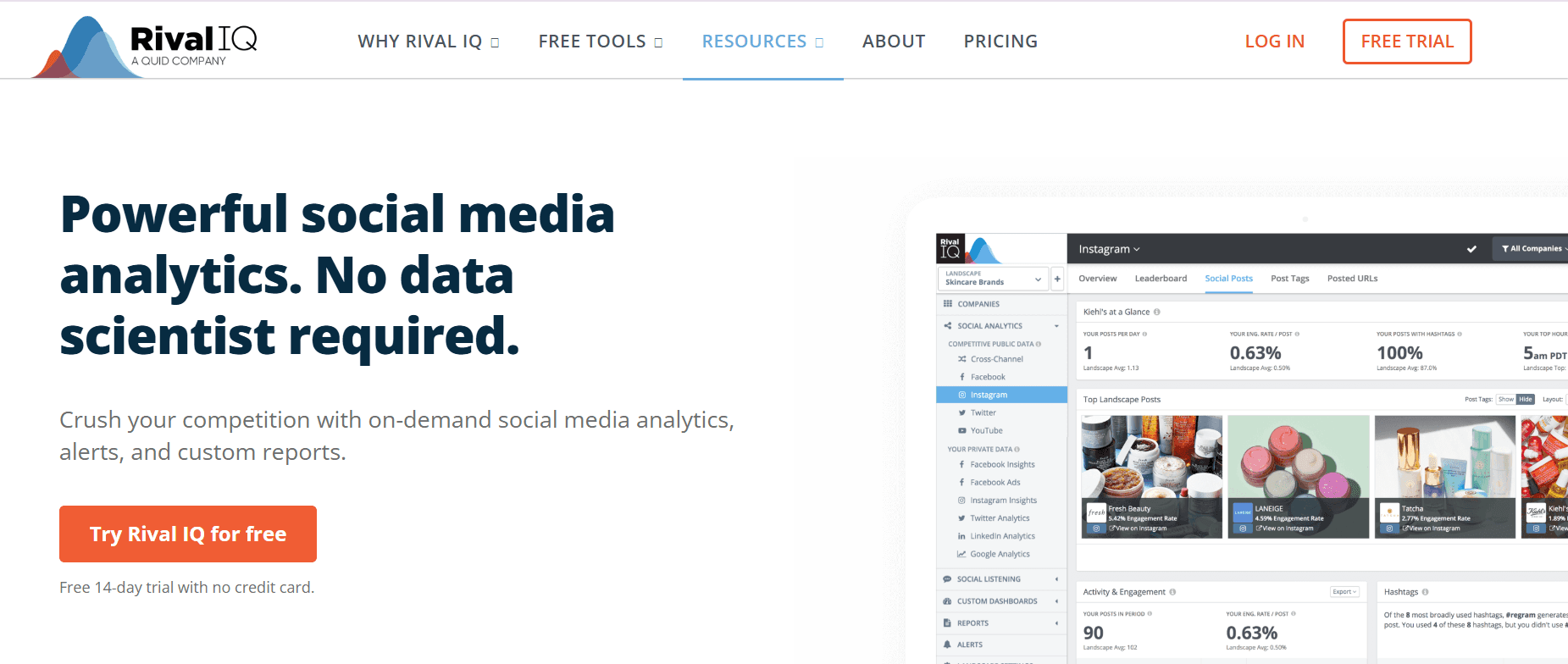Open Facebook Insights via its icon
The height and width of the screenshot is (664, 1568).
(962, 464)
